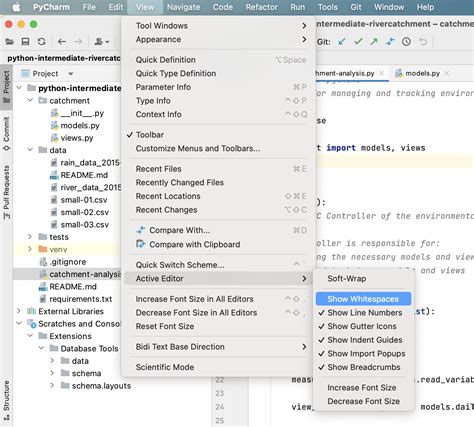The height and width of the screenshot is (427, 474).
Task: Click the Apple menu icon
Action: (x=16, y=7)
